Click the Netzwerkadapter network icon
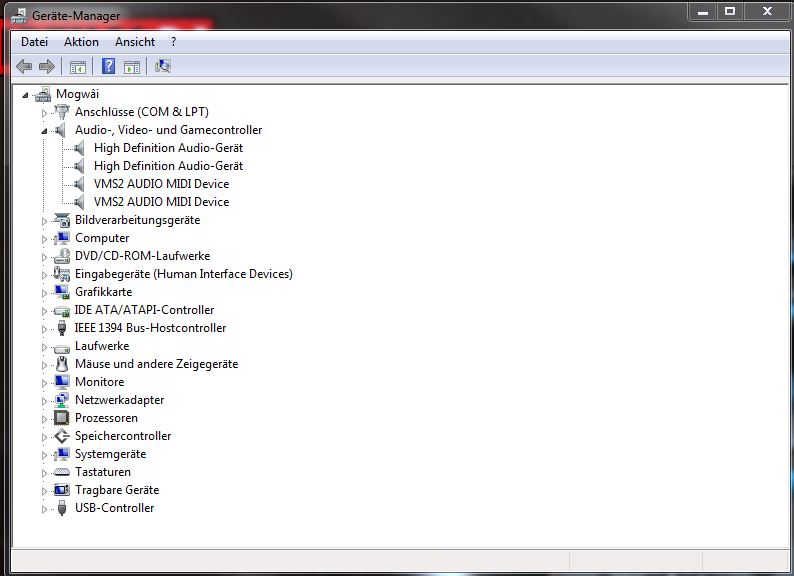794x576 pixels. (x=62, y=400)
